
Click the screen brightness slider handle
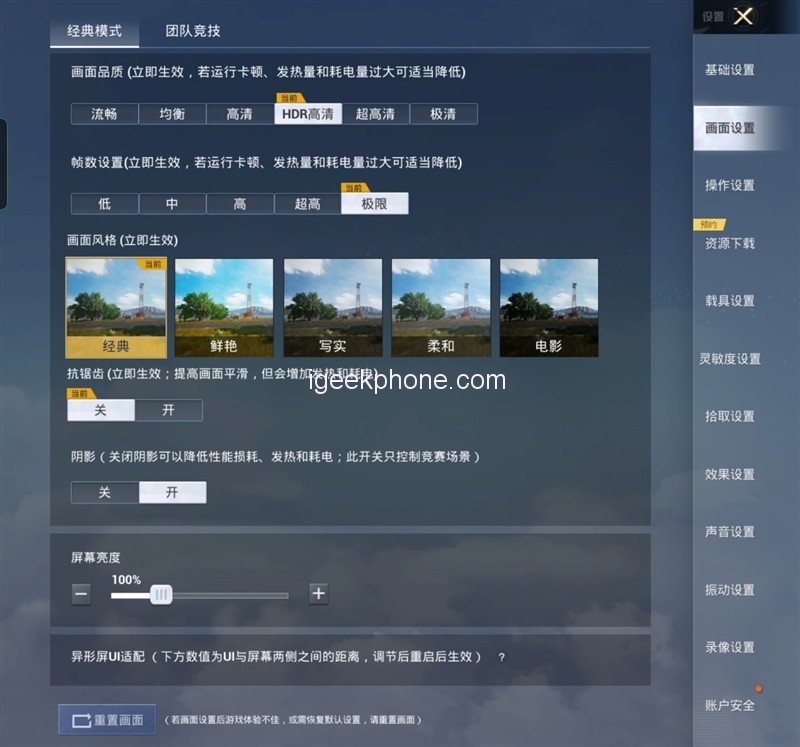point(161,595)
